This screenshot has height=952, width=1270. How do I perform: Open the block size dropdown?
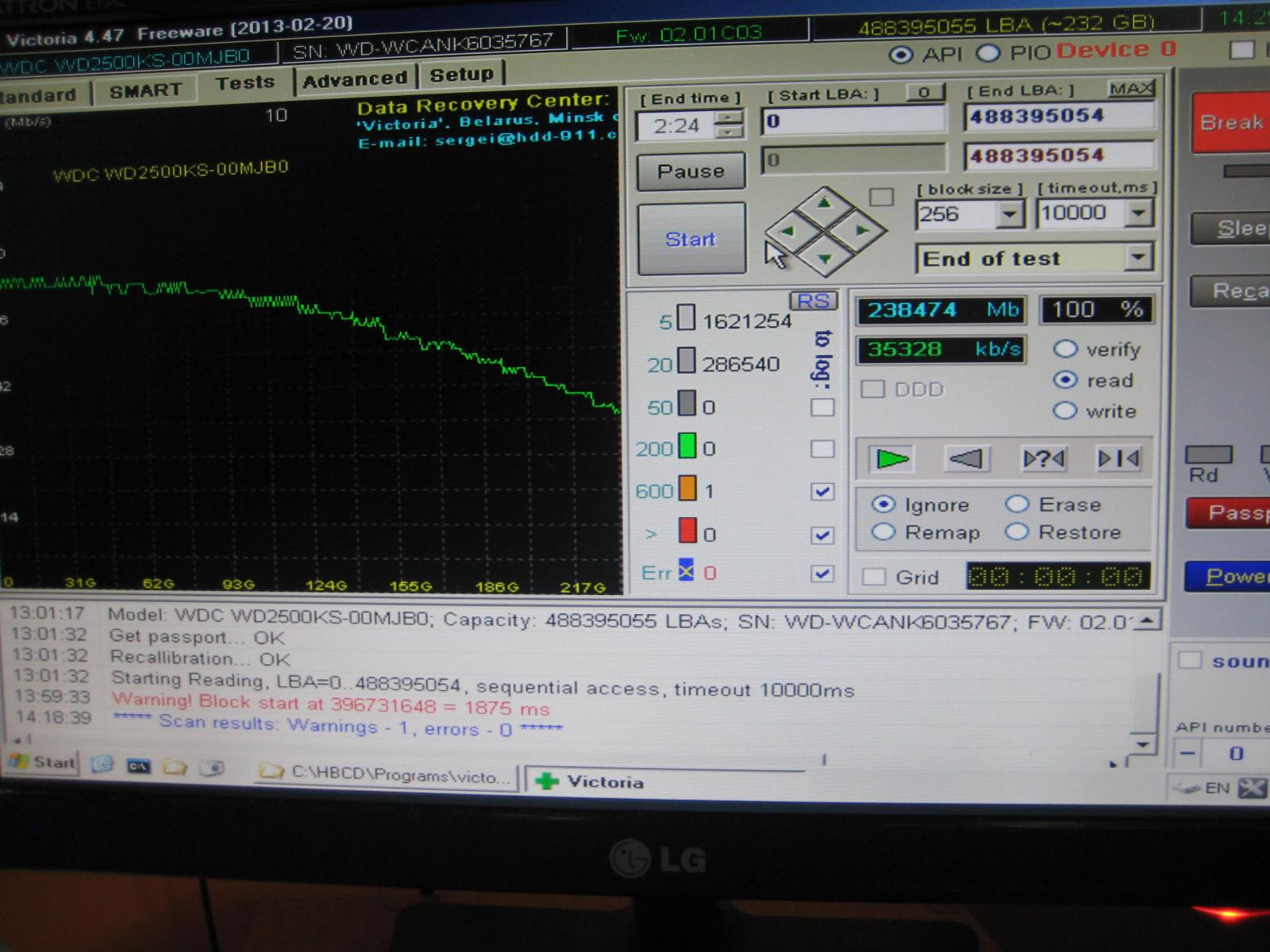coord(1010,213)
